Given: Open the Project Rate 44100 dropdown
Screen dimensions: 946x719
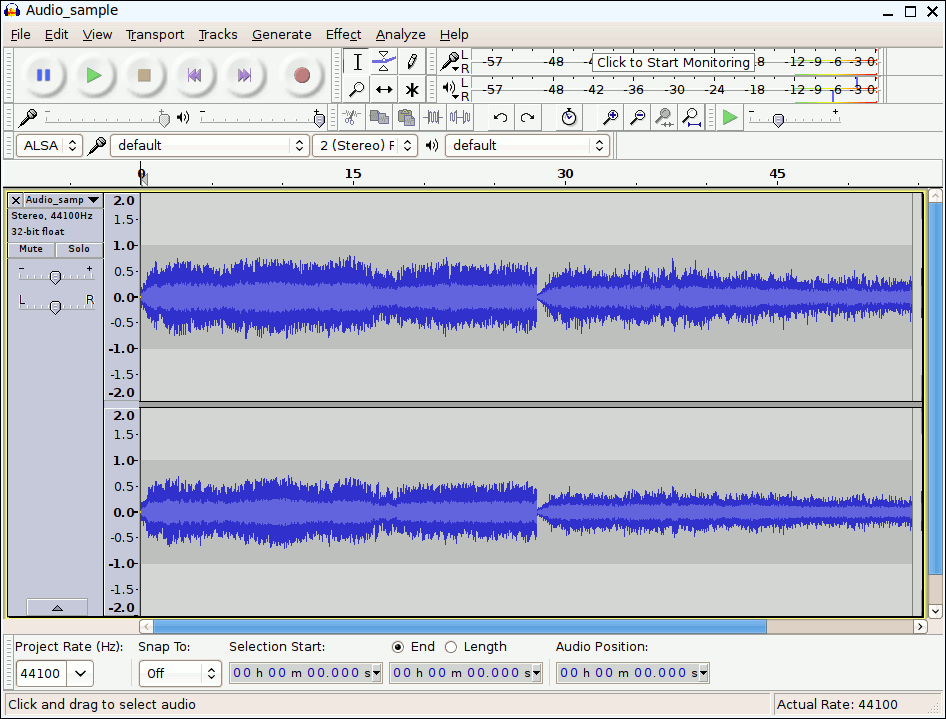Looking at the screenshot, I should (81, 673).
